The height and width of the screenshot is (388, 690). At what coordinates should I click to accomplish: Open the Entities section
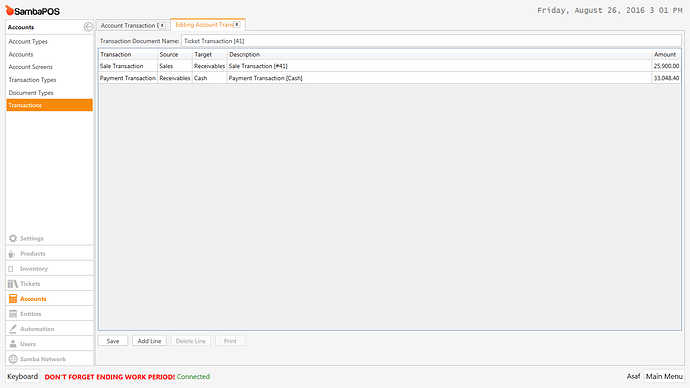[x=49, y=314]
